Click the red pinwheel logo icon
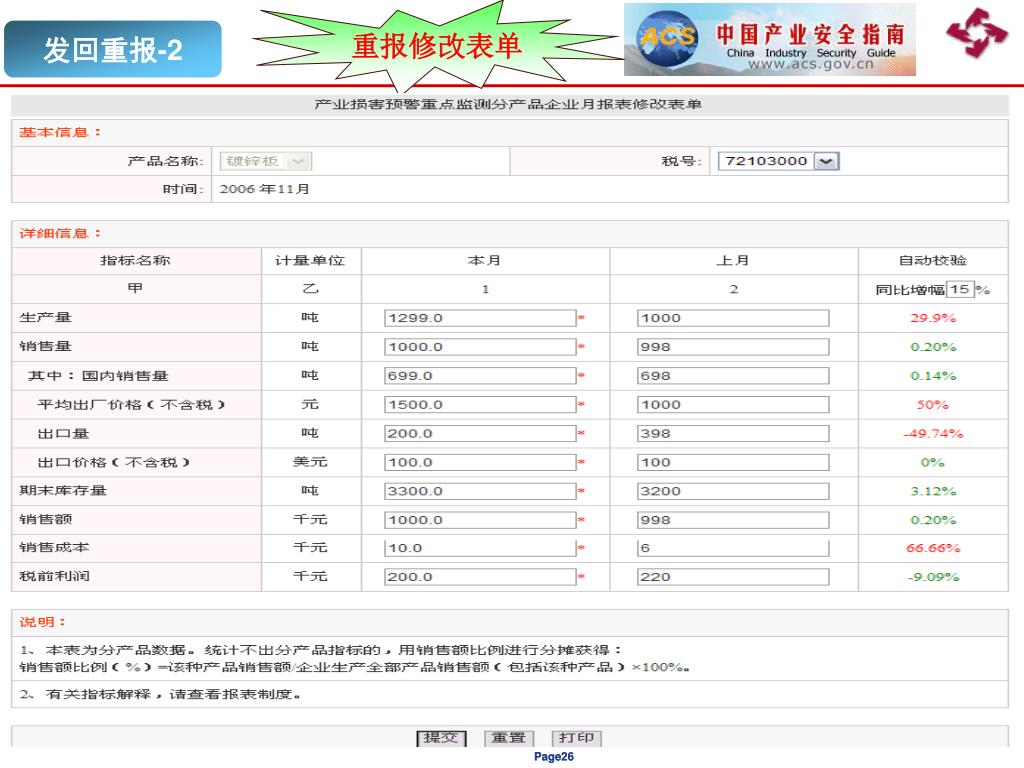Viewport: 1024px width, 768px height. pos(977,34)
